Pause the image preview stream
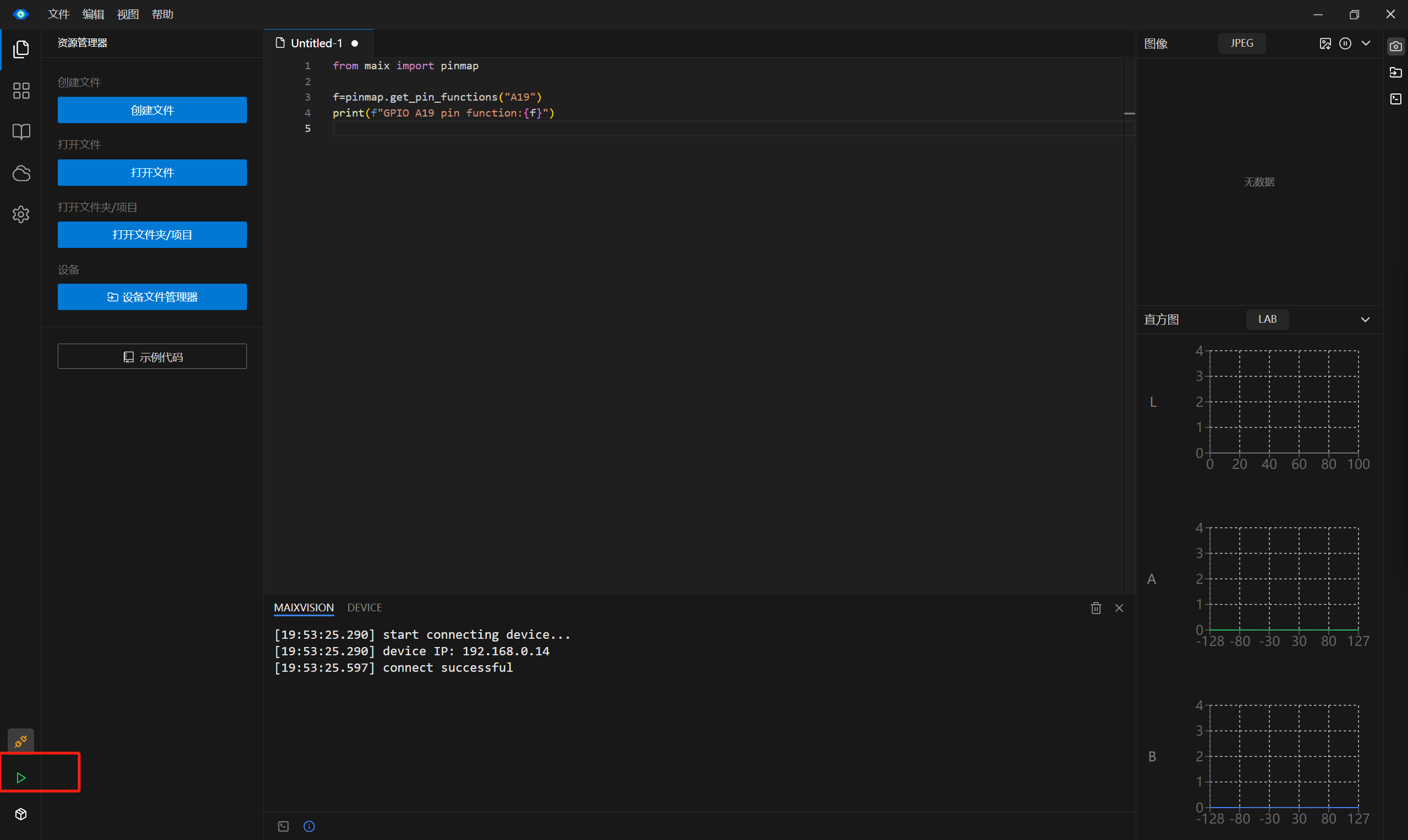 tap(1345, 43)
